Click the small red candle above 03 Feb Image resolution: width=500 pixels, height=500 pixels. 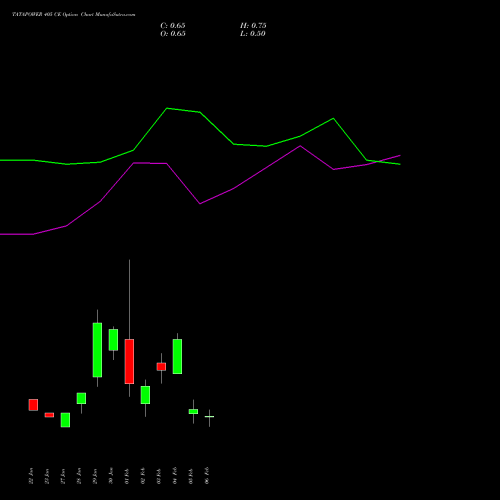(x=161, y=367)
